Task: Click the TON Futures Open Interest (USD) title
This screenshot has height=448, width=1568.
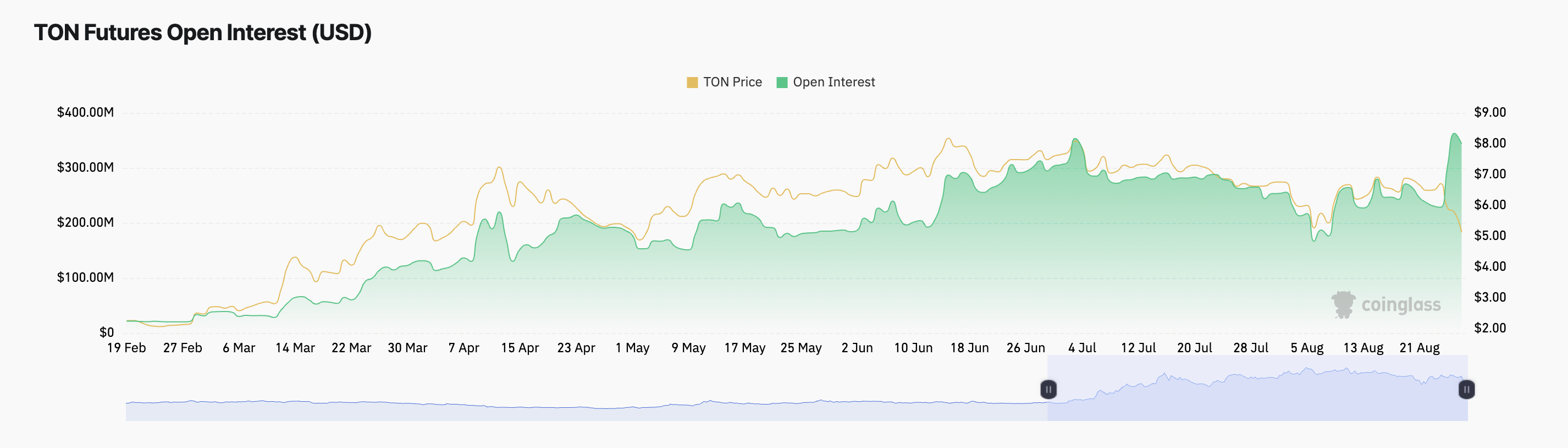Action: coord(203,32)
